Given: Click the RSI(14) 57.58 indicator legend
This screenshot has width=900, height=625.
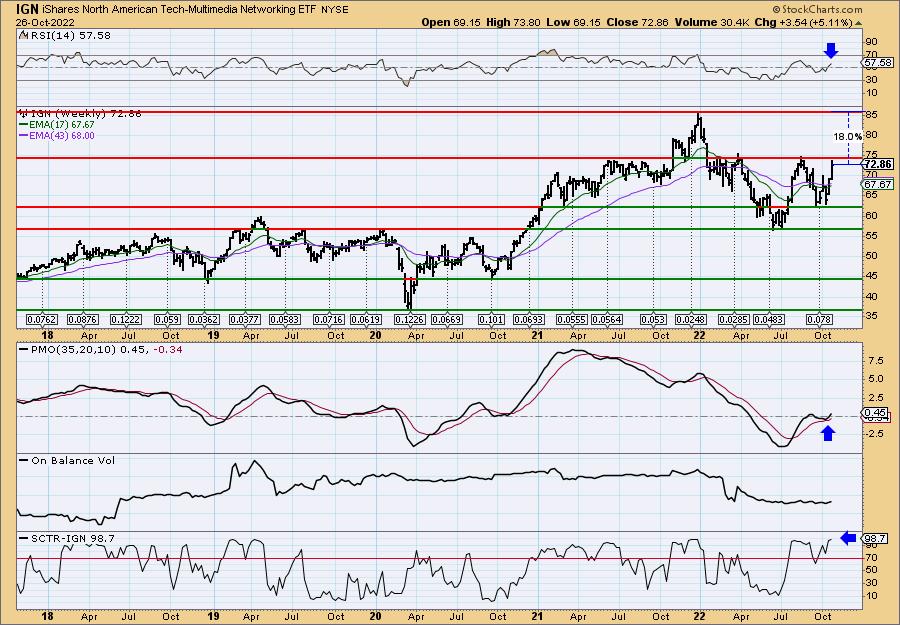Looking at the screenshot, I should (65, 36).
